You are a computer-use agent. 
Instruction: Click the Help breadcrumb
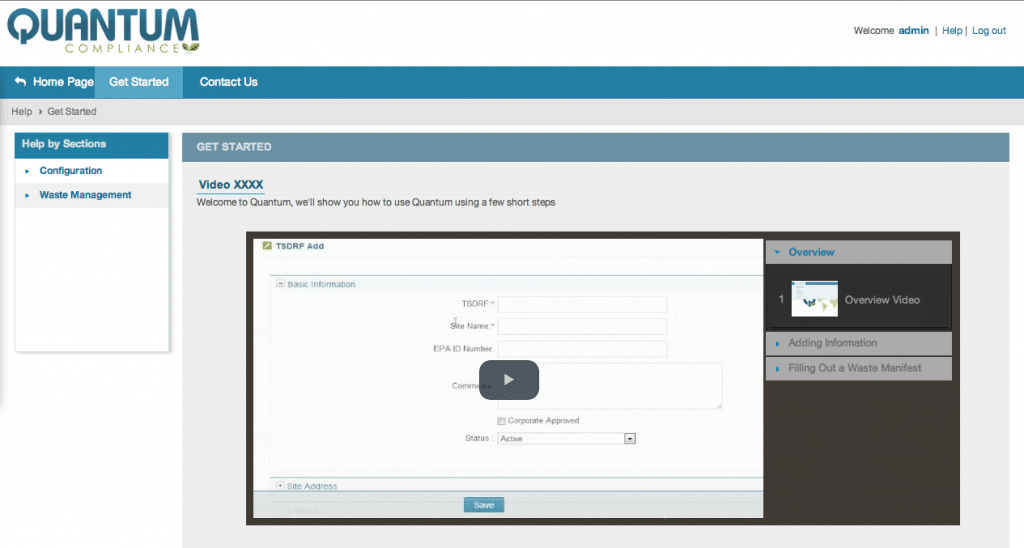coord(22,112)
